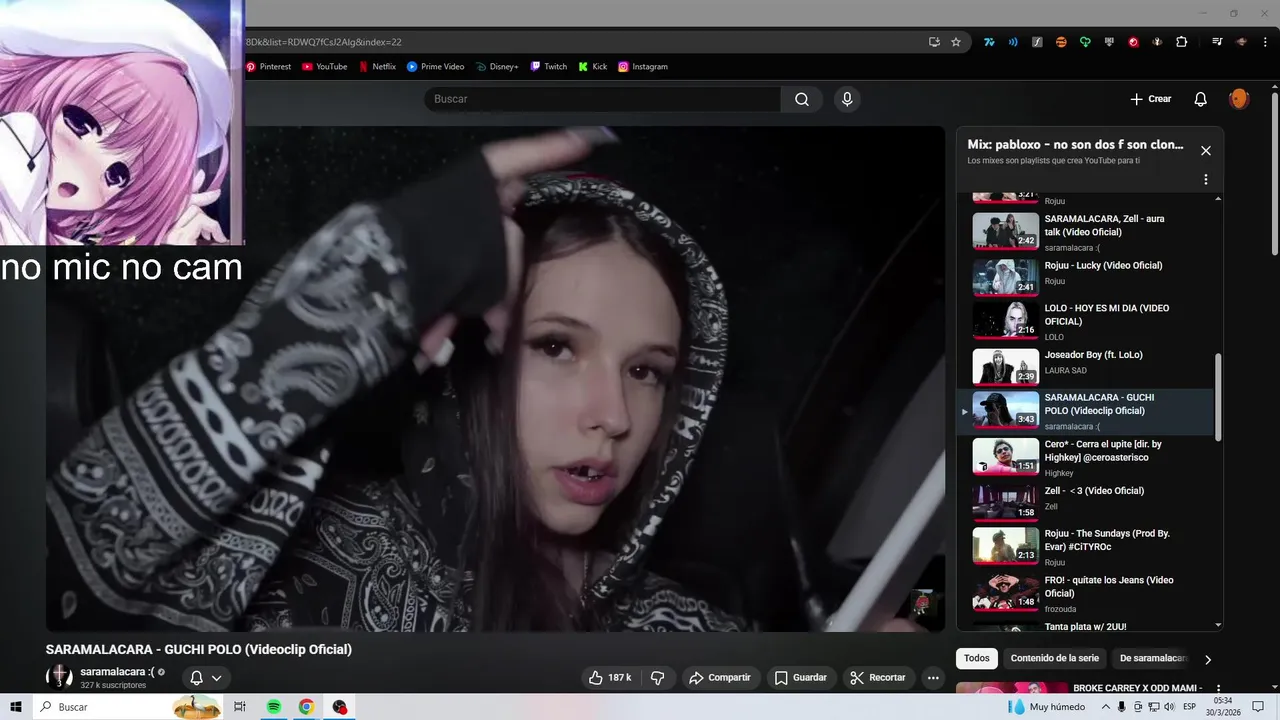Select De saramalacara filter chip

(1153, 658)
